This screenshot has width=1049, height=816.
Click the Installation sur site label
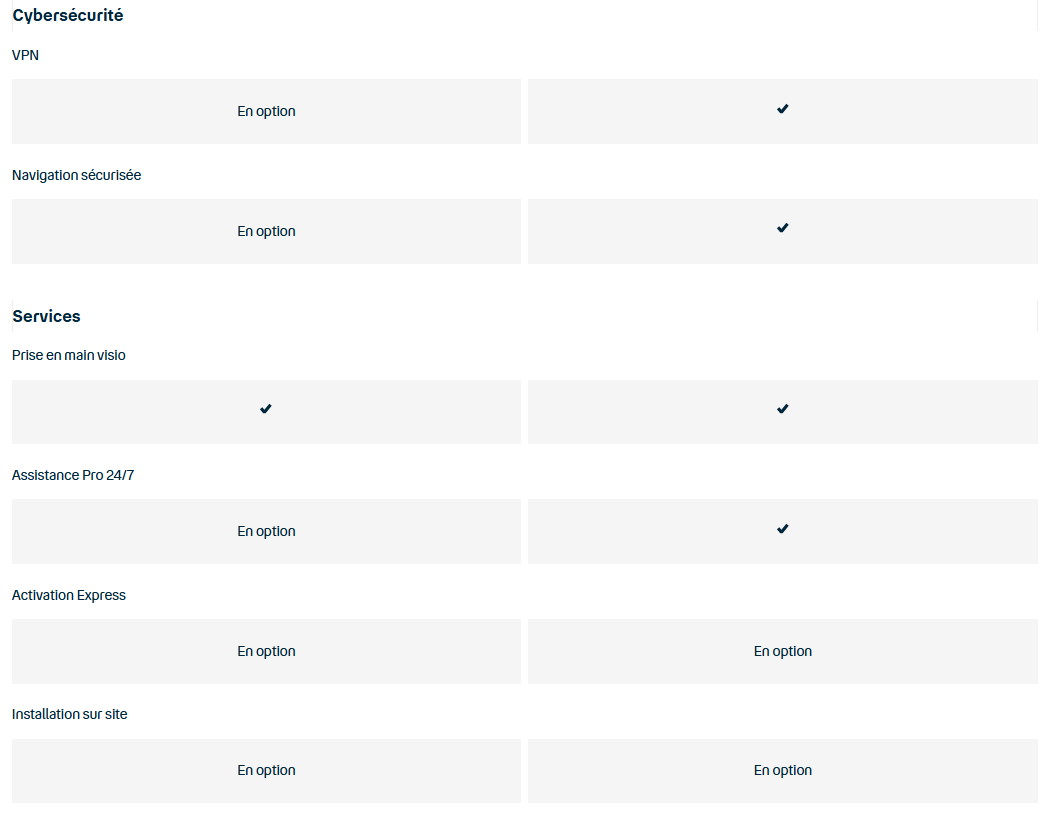pyautogui.click(x=70, y=715)
